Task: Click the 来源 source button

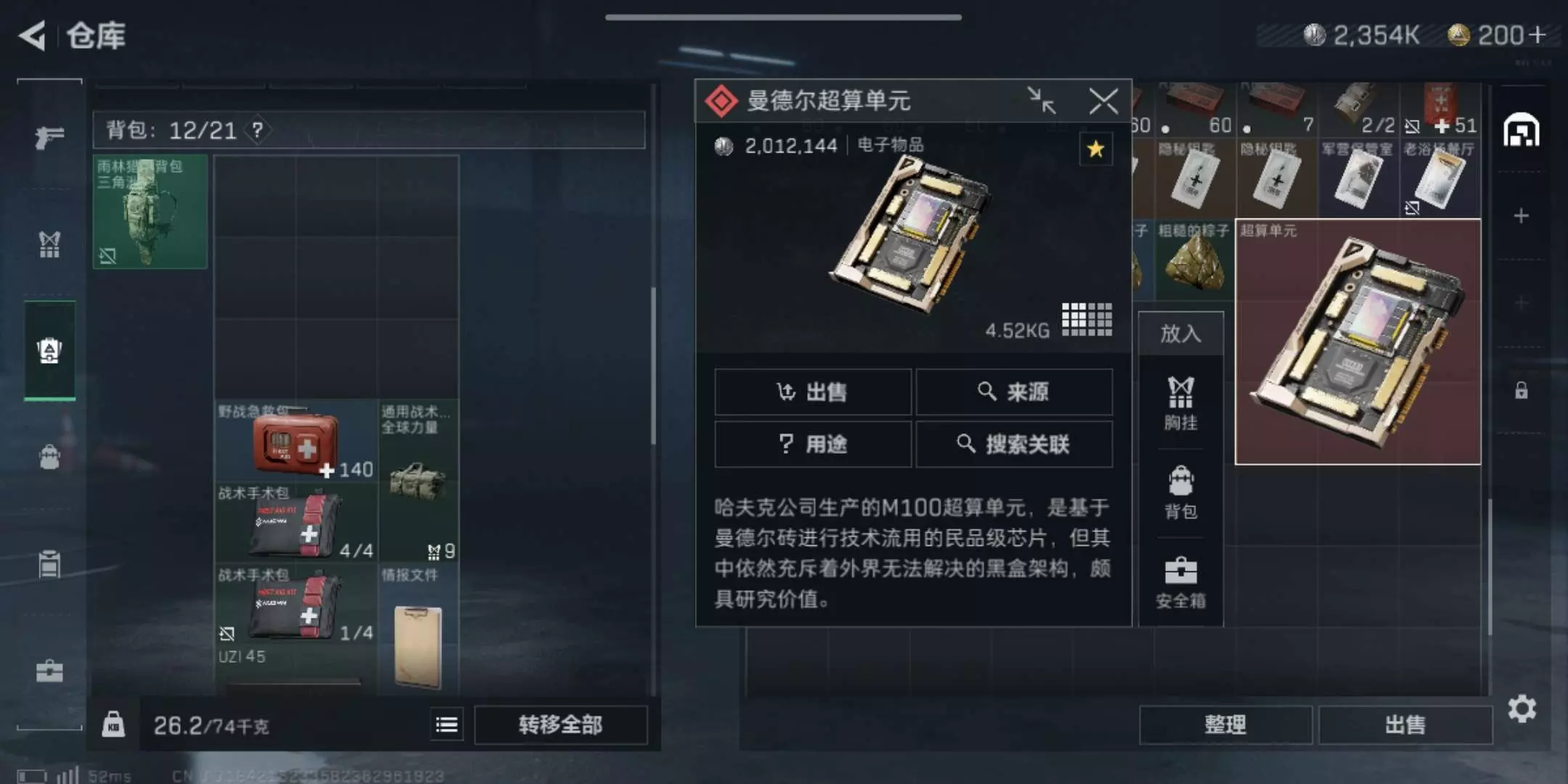Action: click(1014, 392)
